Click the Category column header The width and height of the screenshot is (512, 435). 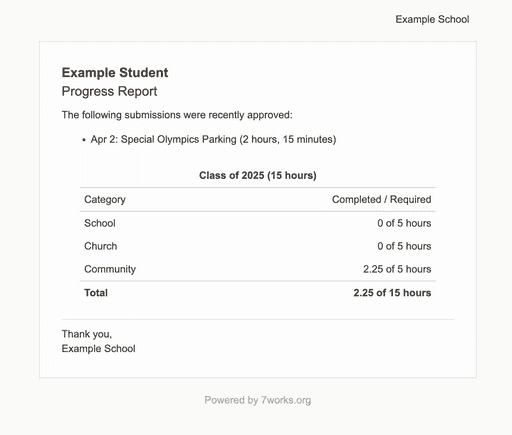click(105, 199)
